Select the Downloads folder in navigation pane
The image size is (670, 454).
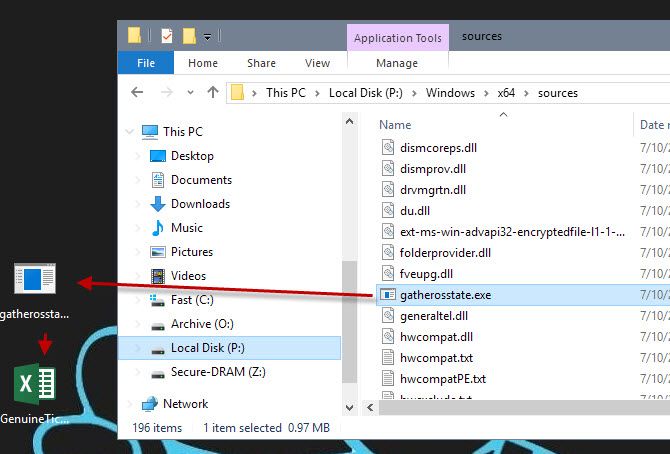(199, 204)
